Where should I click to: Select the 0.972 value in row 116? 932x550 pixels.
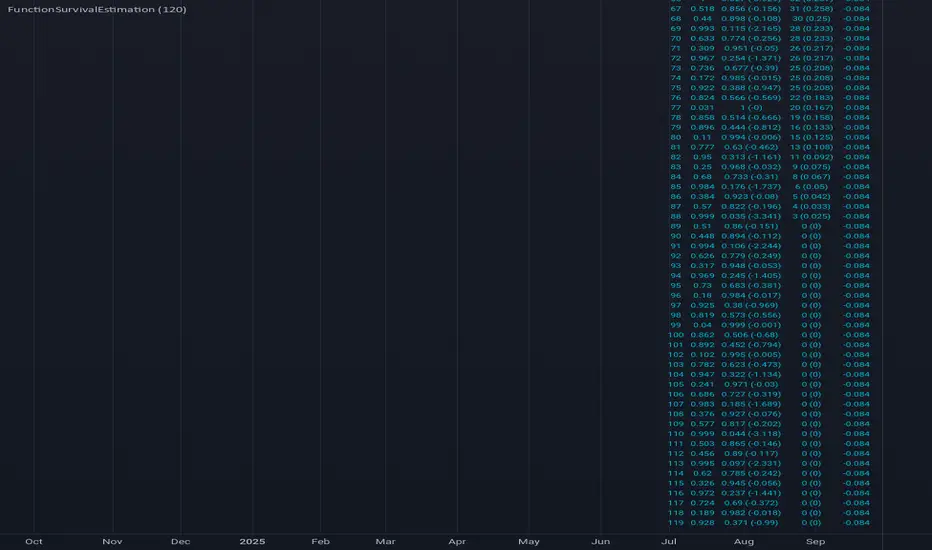(x=703, y=494)
